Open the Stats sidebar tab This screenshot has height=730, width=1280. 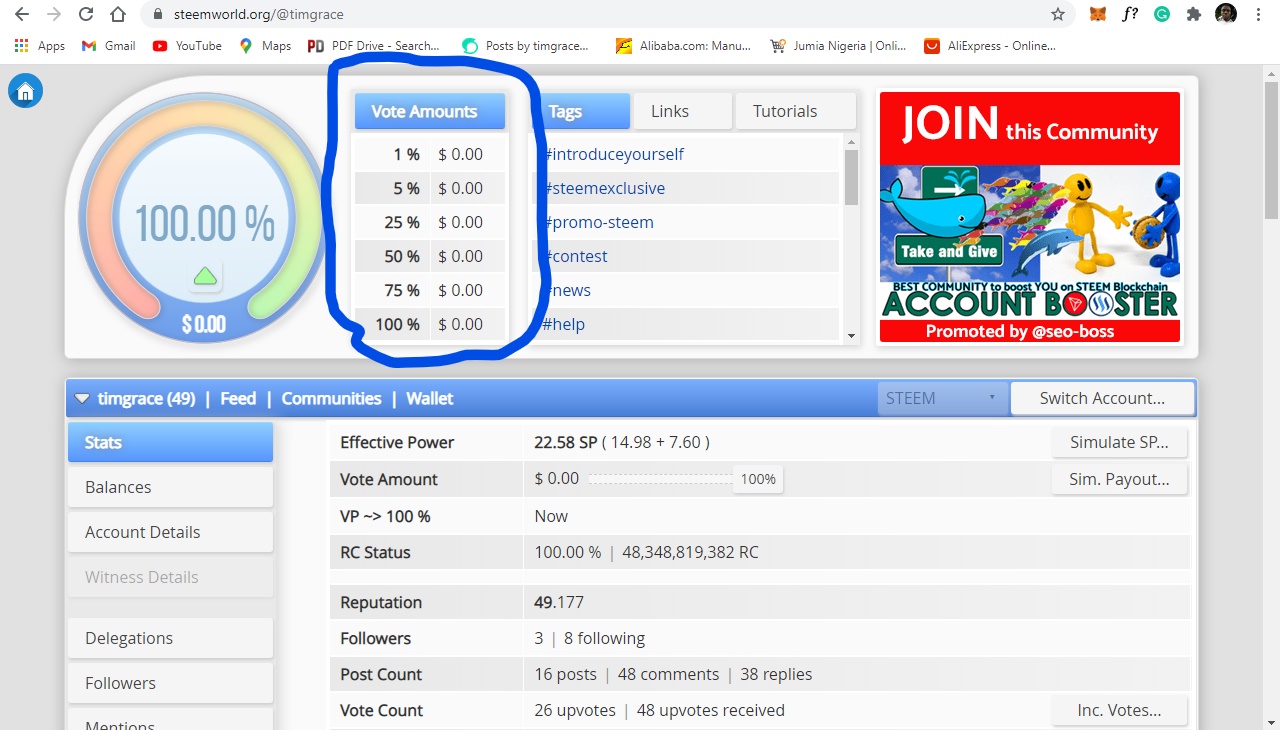click(170, 442)
